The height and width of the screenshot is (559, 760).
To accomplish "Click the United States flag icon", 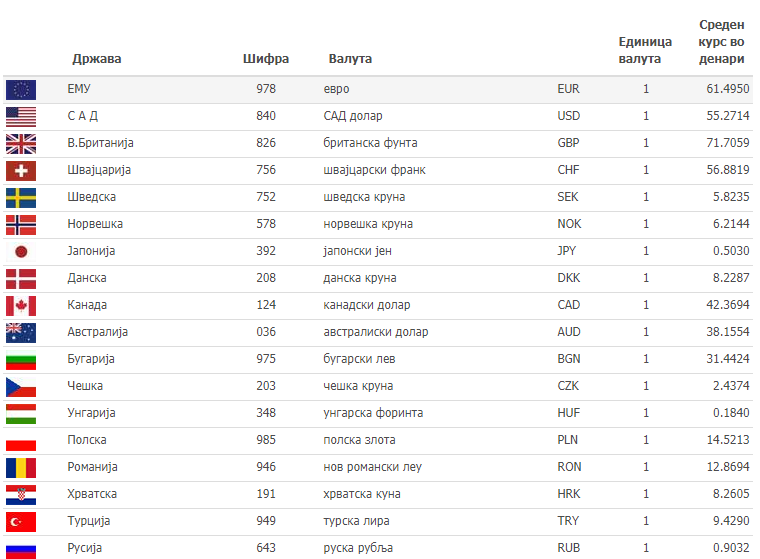I will tap(21, 117).
